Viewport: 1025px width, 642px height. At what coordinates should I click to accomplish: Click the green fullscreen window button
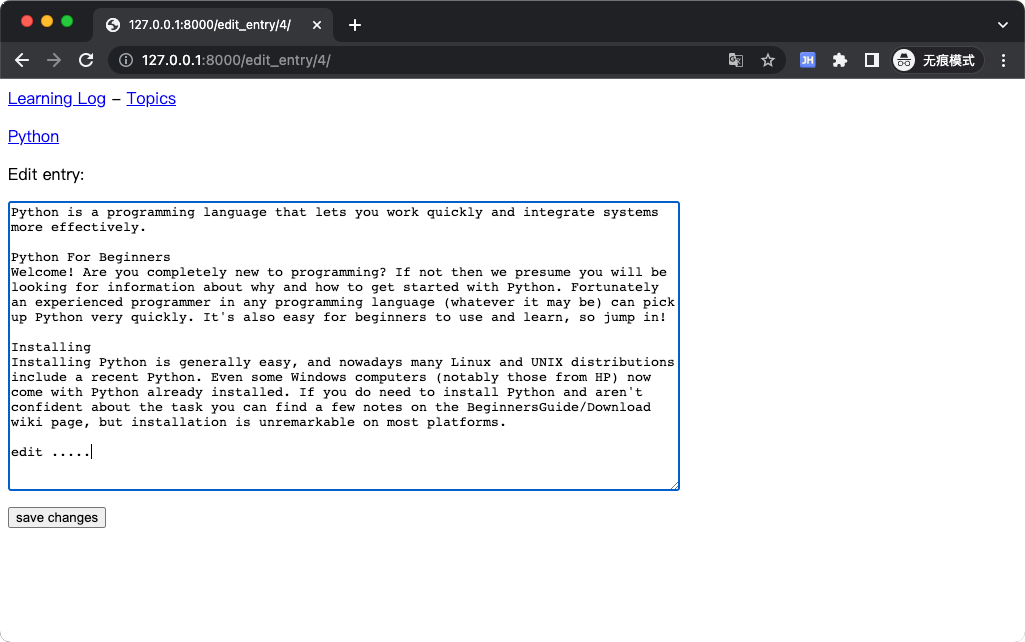[x=67, y=21]
